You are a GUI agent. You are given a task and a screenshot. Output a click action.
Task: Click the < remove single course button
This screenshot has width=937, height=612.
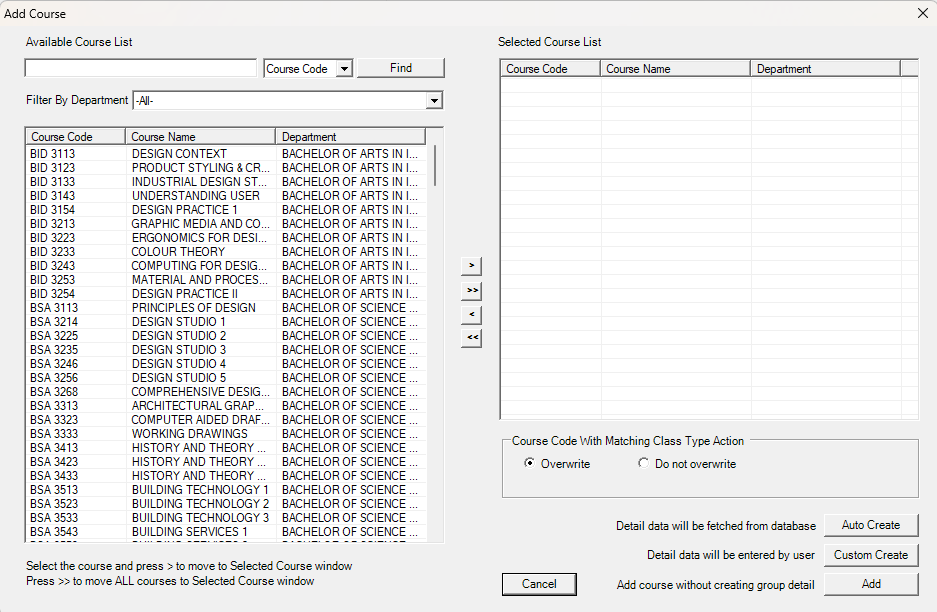[x=471, y=315]
